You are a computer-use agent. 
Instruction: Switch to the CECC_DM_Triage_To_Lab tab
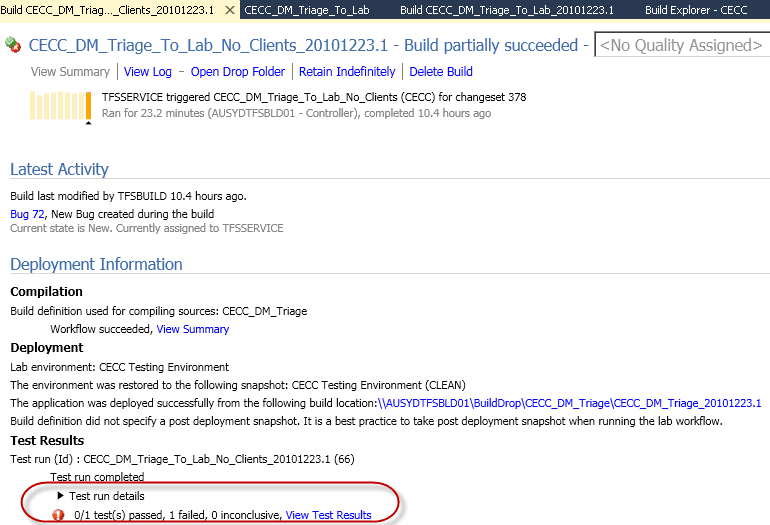(306, 10)
